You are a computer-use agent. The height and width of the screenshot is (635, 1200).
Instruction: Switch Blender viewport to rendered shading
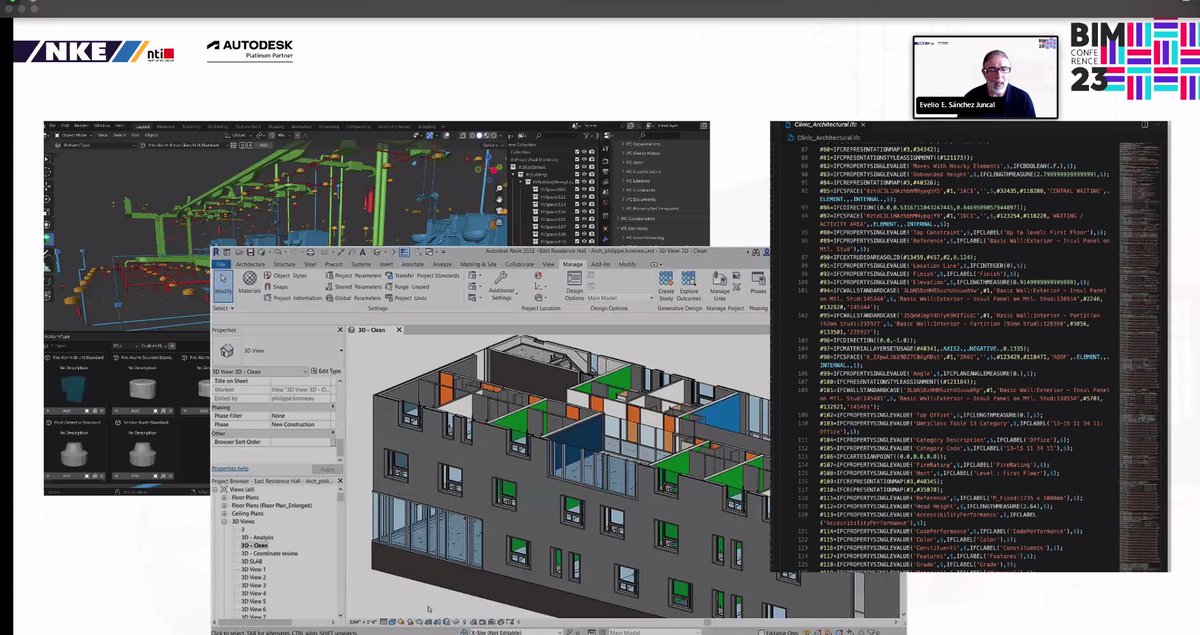click(494, 135)
